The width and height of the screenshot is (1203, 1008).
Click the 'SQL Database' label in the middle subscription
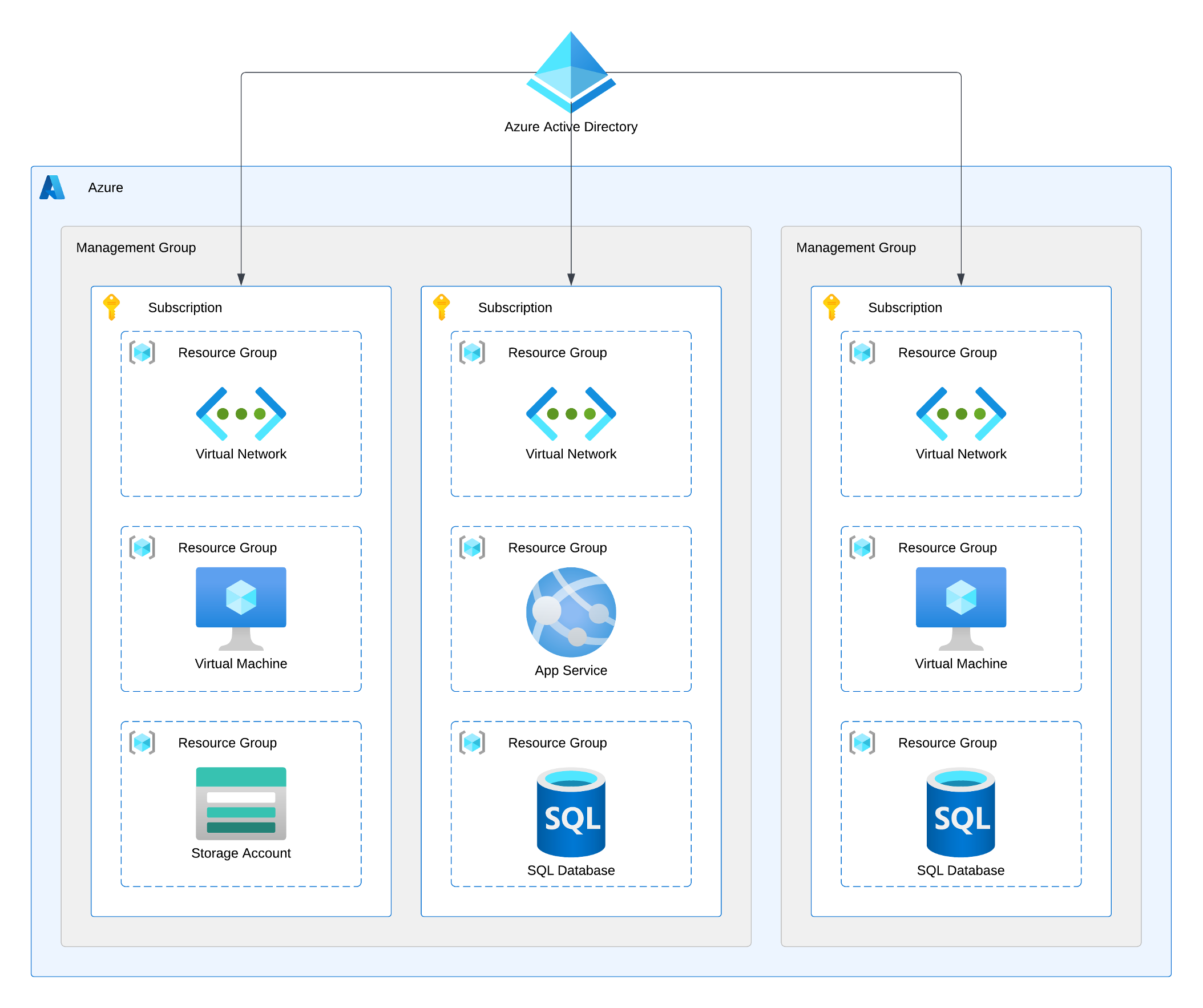point(571,870)
